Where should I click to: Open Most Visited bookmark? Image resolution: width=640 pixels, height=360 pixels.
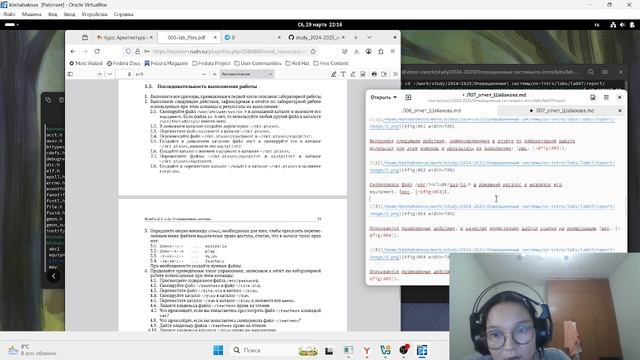point(86,63)
